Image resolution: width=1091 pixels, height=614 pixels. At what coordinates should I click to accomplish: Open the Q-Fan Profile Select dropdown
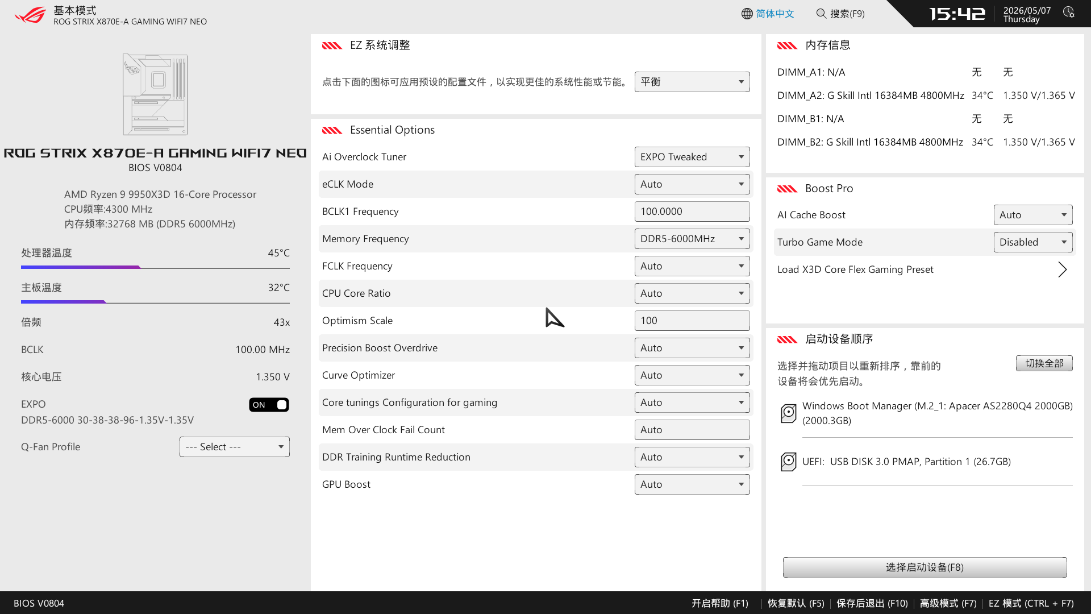[234, 447]
